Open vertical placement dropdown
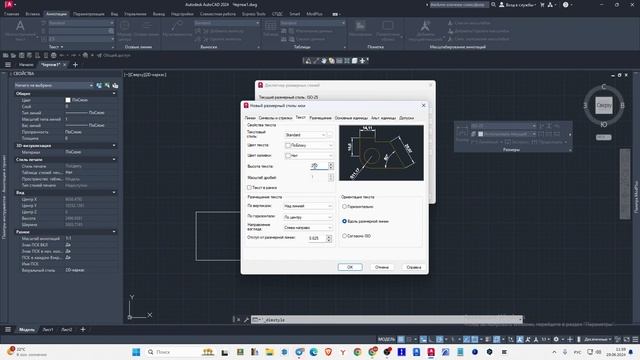Screen dimensions: 640x360 pos(308,206)
